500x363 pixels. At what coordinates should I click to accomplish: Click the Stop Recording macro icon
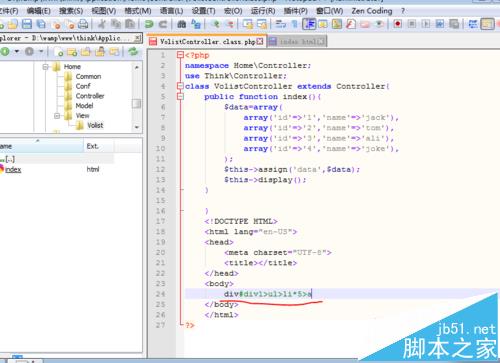click(412, 24)
